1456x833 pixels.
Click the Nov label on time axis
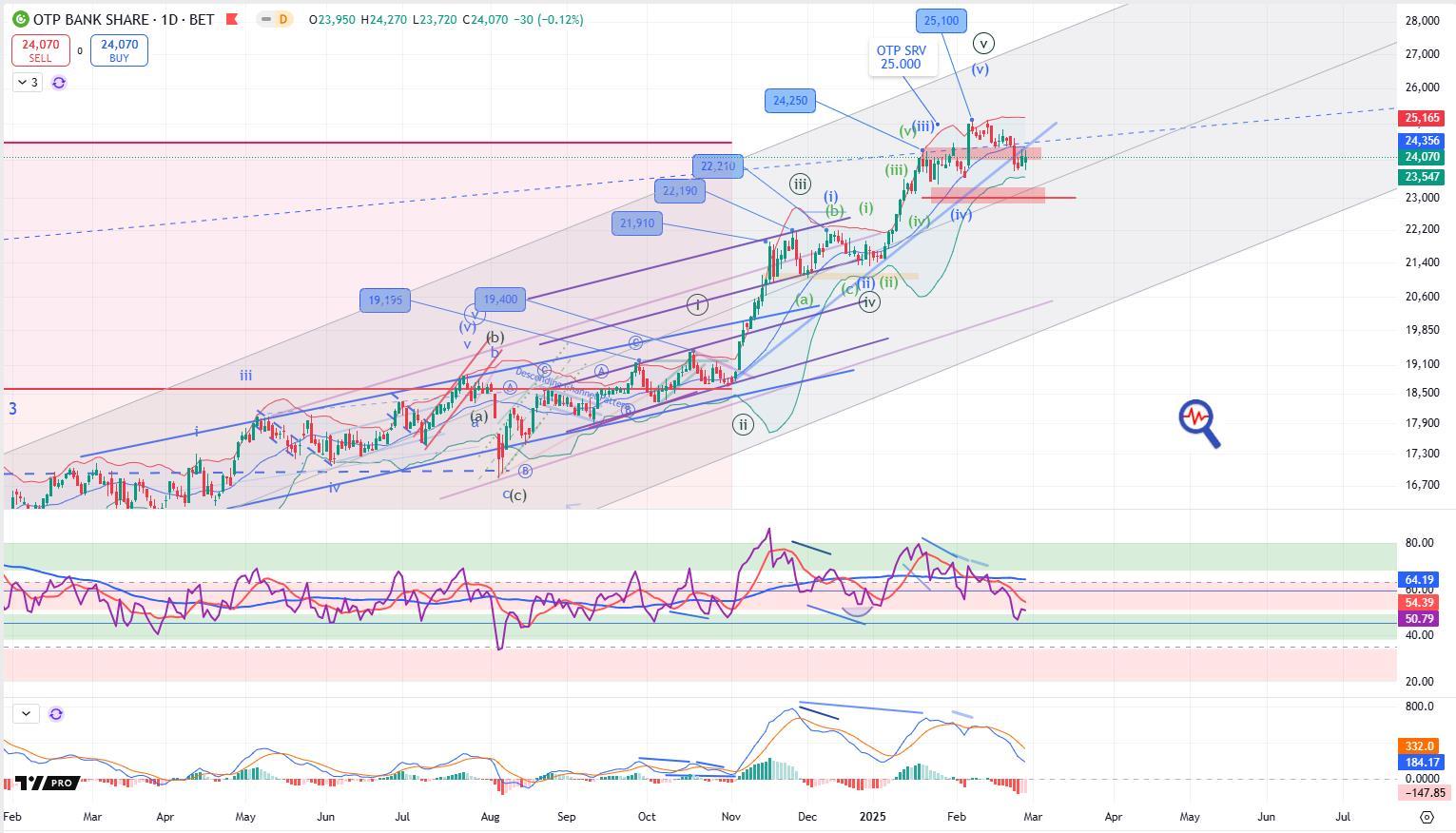click(x=731, y=816)
